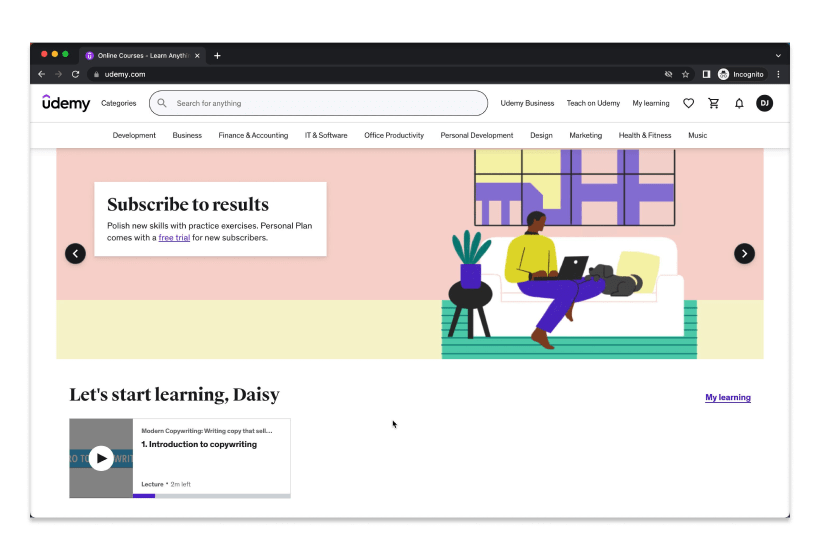The image size is (820, 560).
Task: Click the search magnifier icon
Action: [162, 103]
